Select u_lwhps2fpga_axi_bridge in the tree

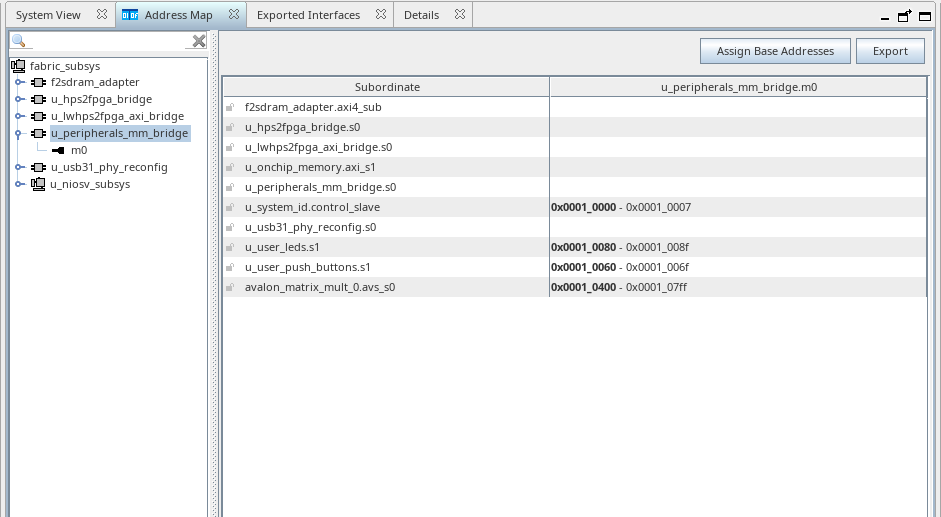click(x=117, y=116)
